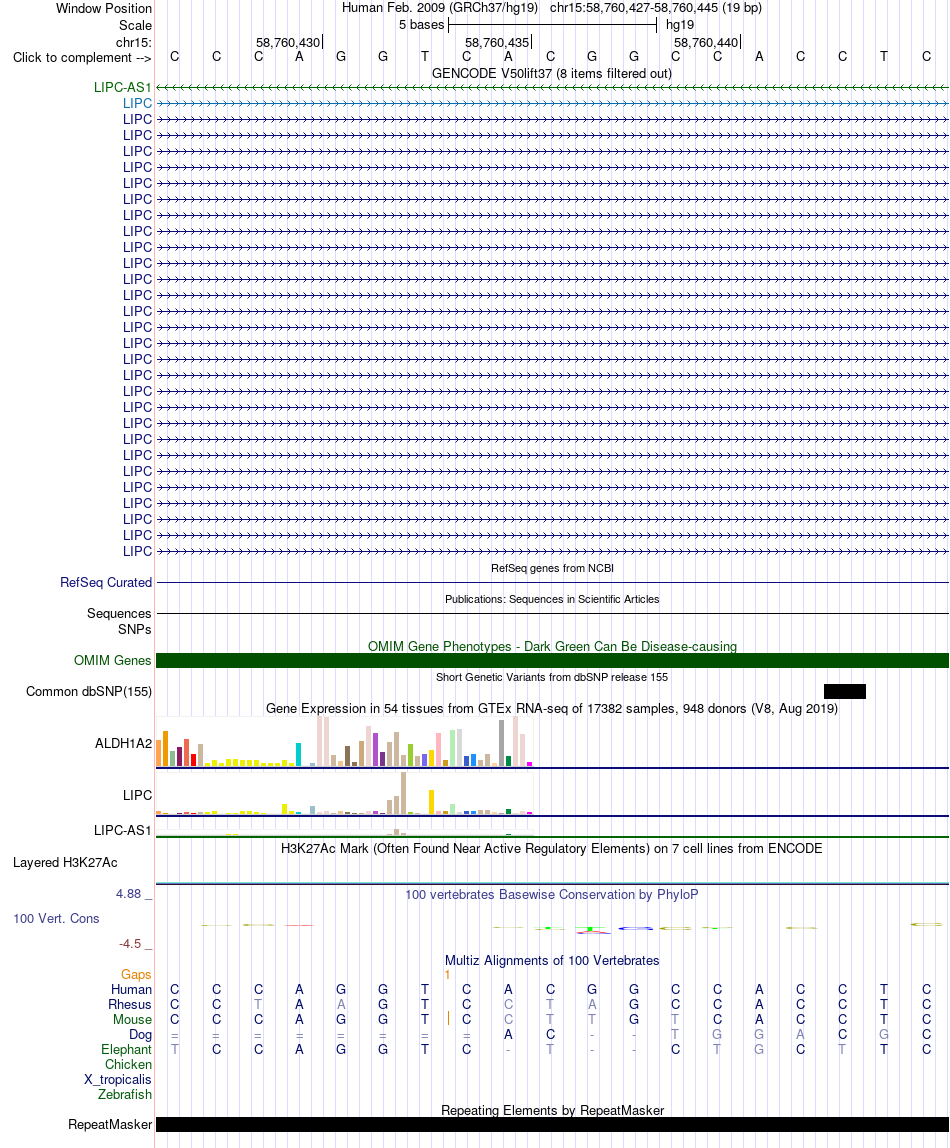Screen dimensions: 950x1148
Task: Click the '5 bases' scale bar
Action: (x=553, y=25)
